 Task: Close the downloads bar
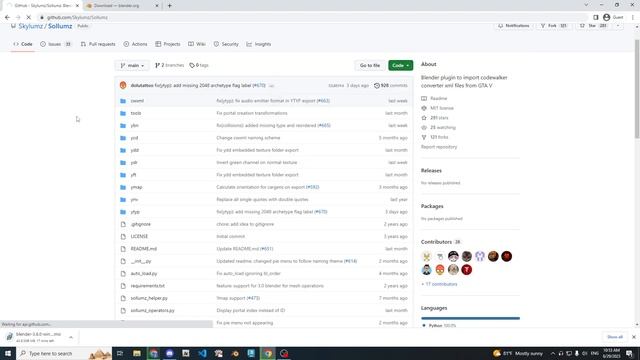click(x=633, y=337)
